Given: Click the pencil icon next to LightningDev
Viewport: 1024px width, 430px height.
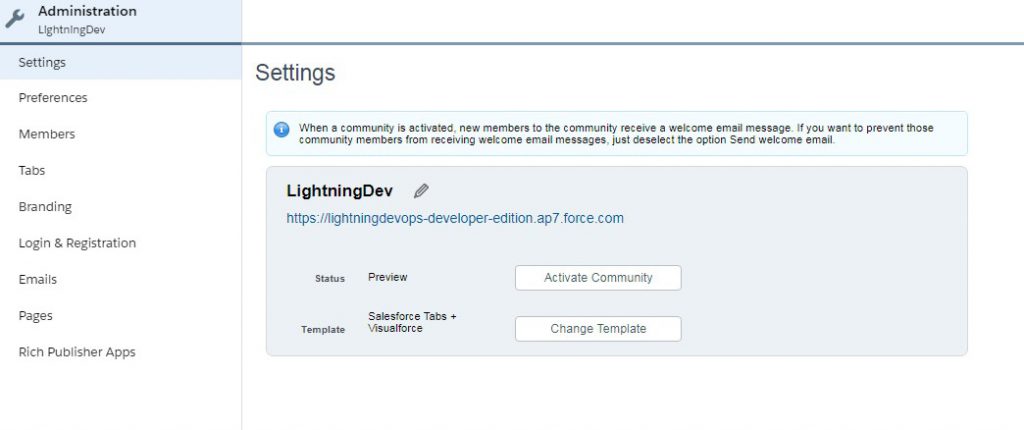Looking at the screenshot, I should pyautogui.click(x=422, y=191).
